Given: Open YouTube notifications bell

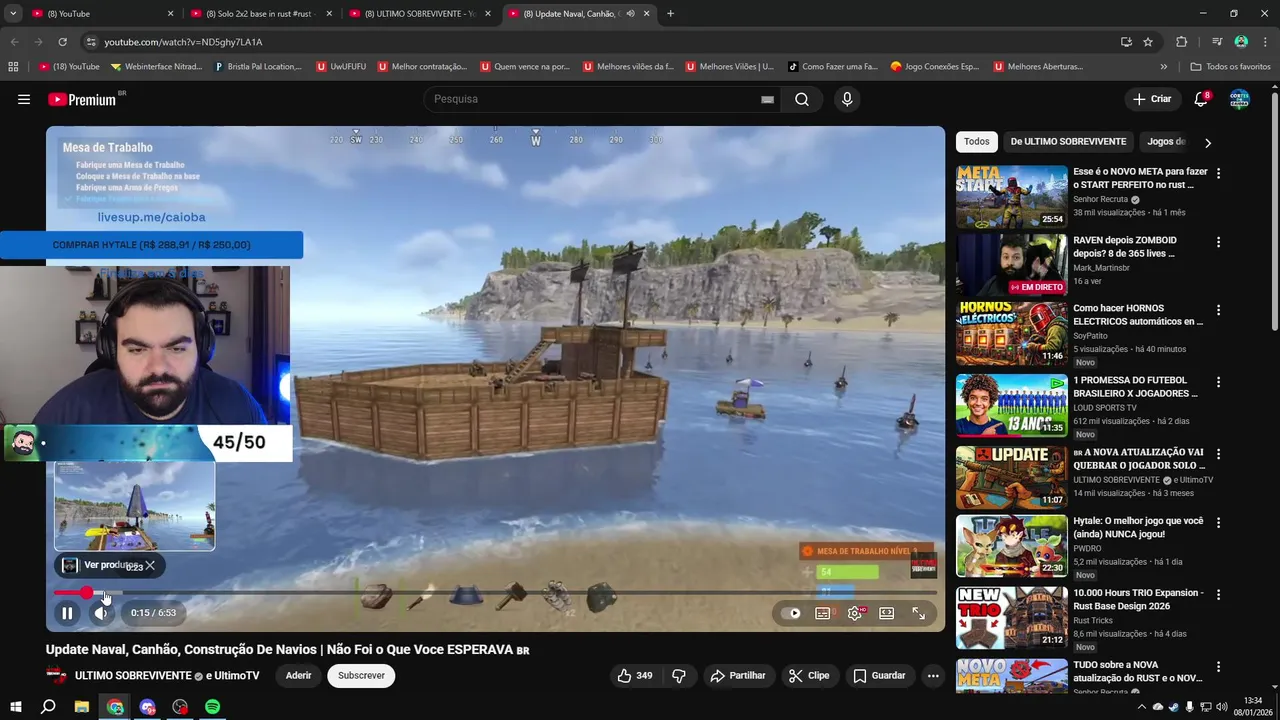Looking at the screenshot, I should (x=1201, y=99).
